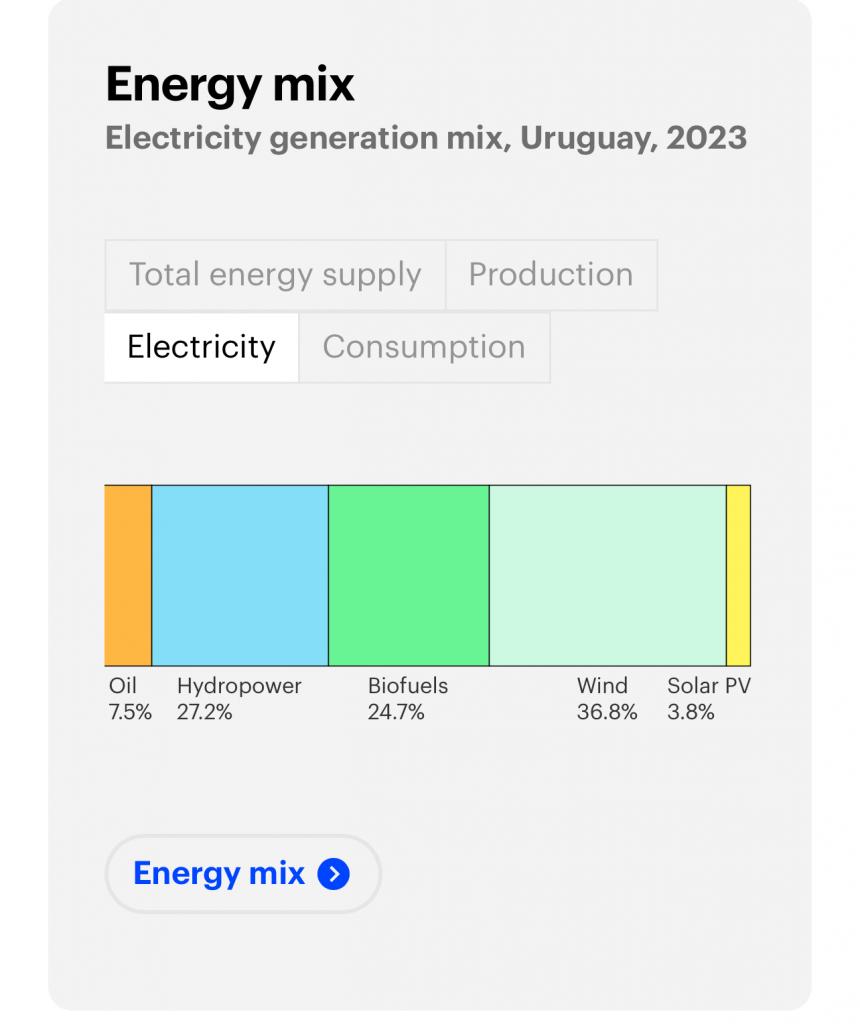Open the Energy mix link button

coord(242,874)
